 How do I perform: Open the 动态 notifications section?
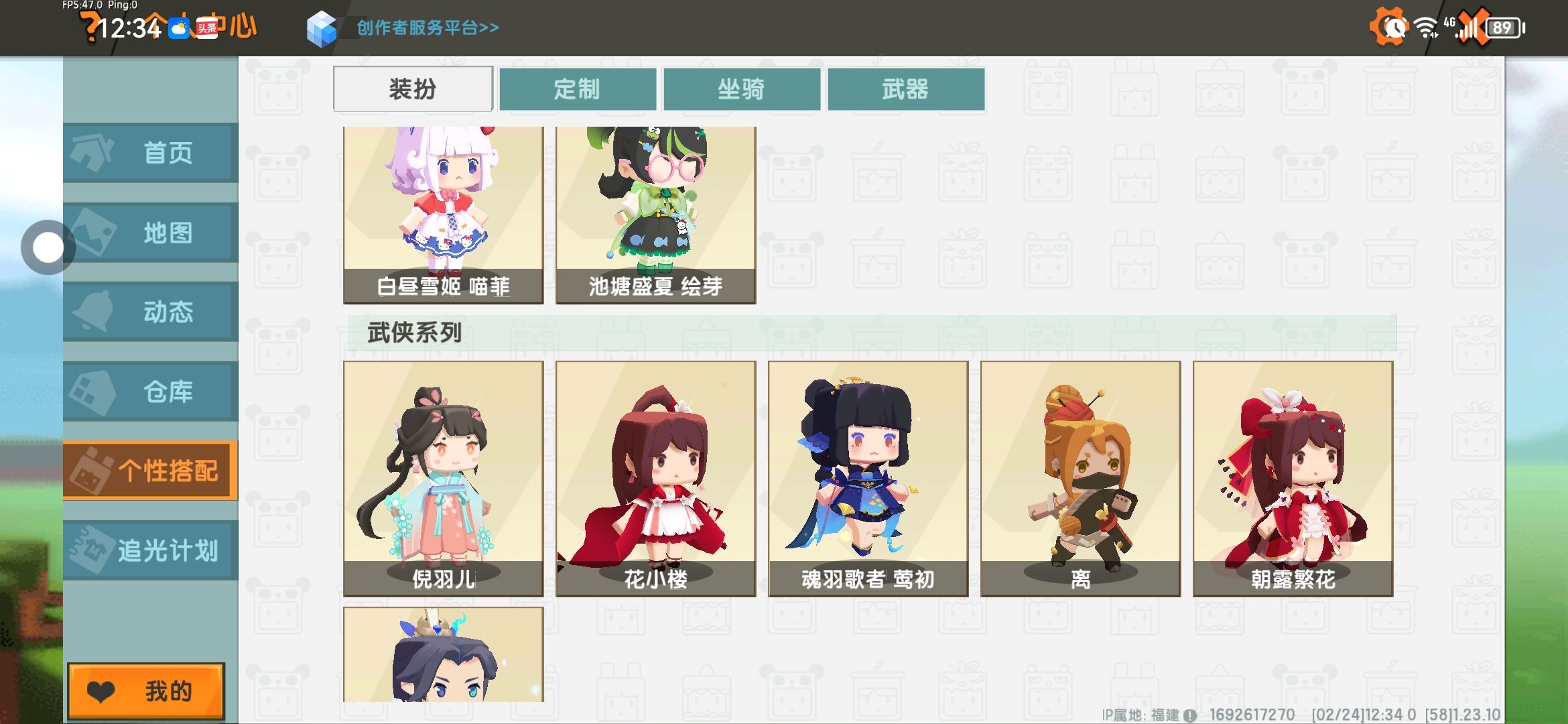(151, 312)
